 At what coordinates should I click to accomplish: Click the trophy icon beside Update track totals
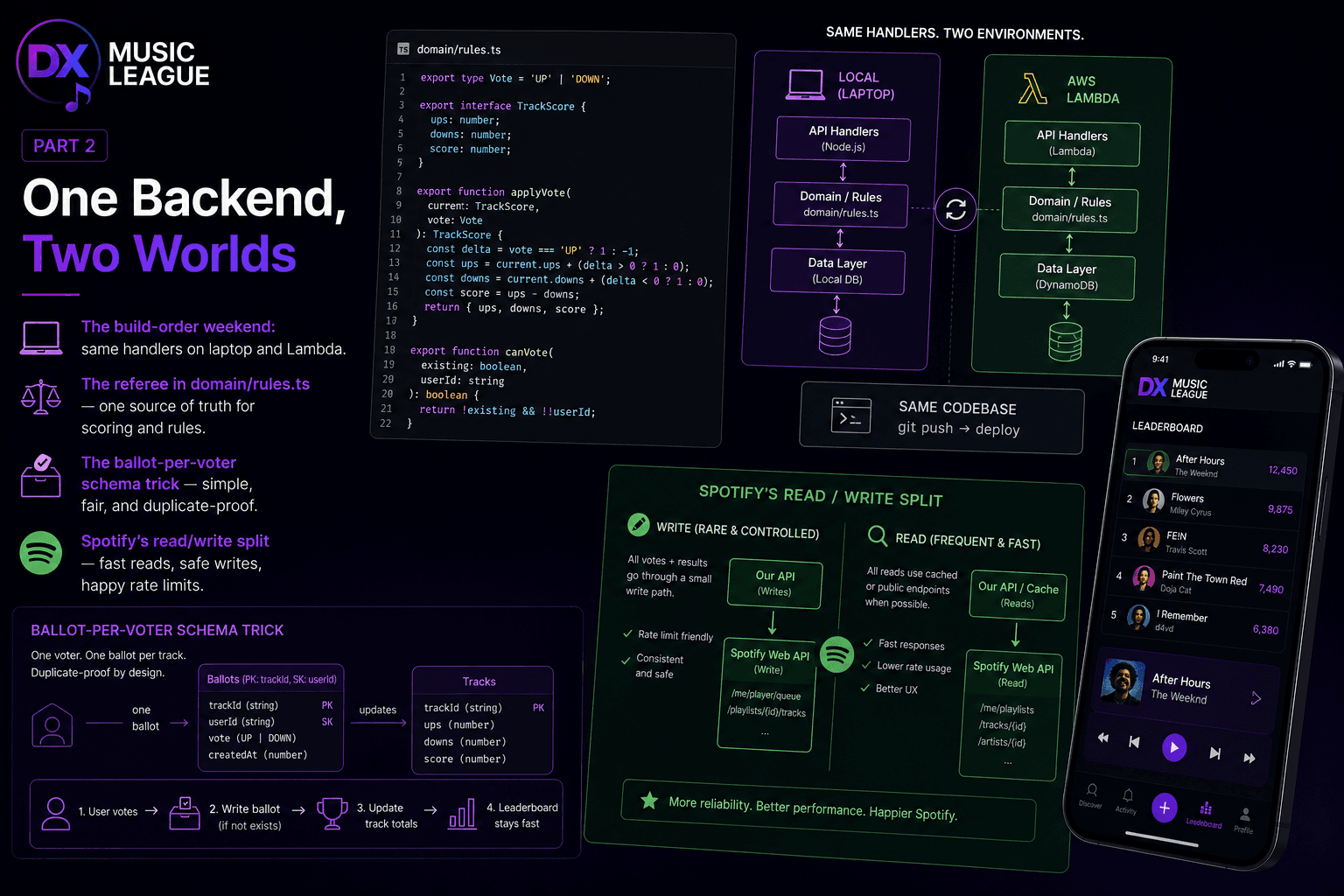click(x=332, y=813)
